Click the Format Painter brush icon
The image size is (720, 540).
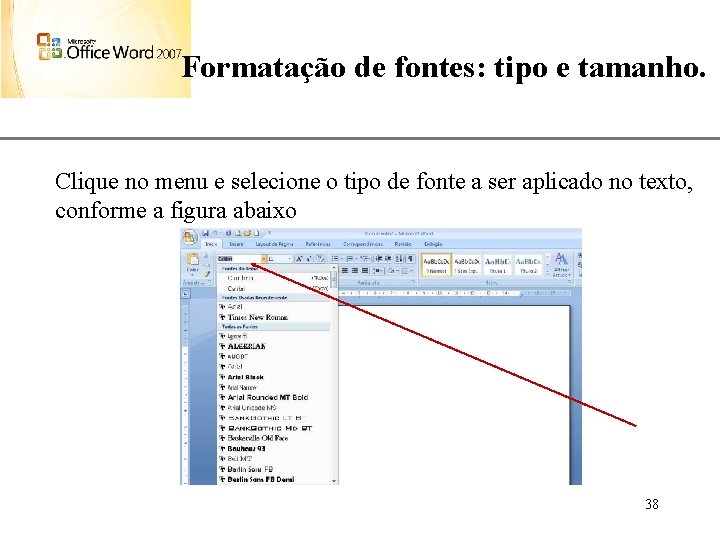click(207, 274)
